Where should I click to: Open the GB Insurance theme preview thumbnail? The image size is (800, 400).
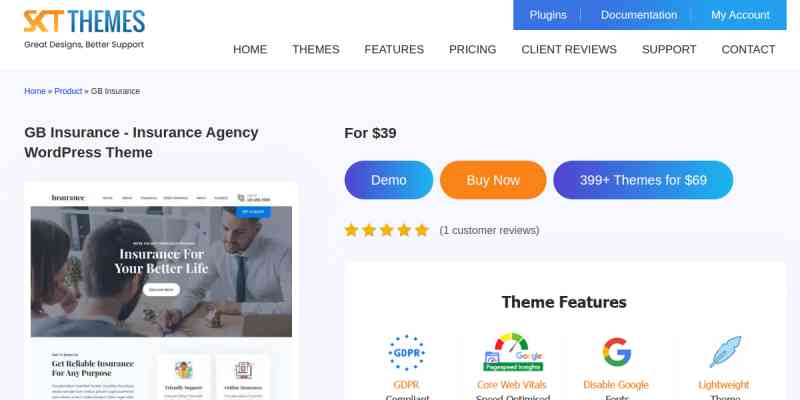[x=161, y=291]
